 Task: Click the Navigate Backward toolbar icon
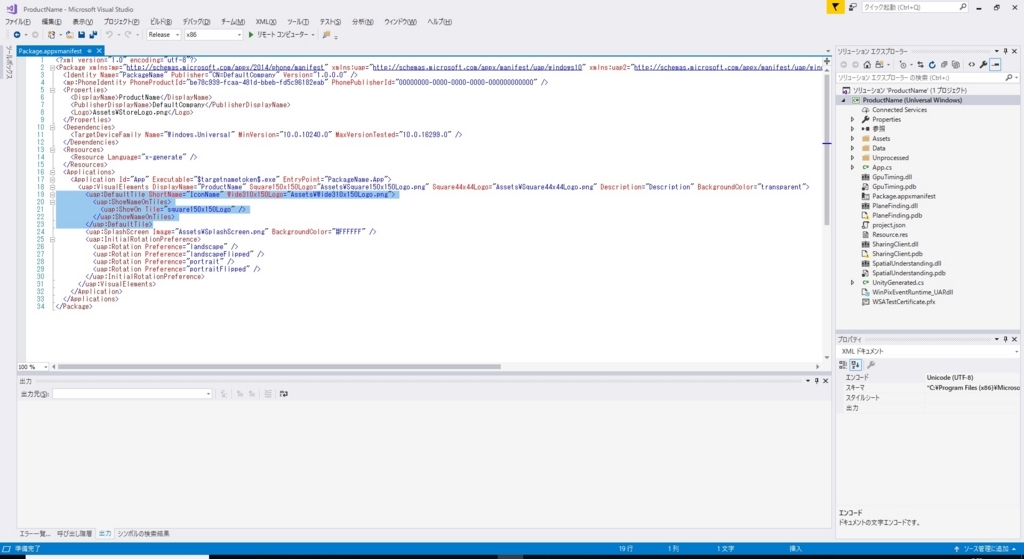(x=17, y=35)
